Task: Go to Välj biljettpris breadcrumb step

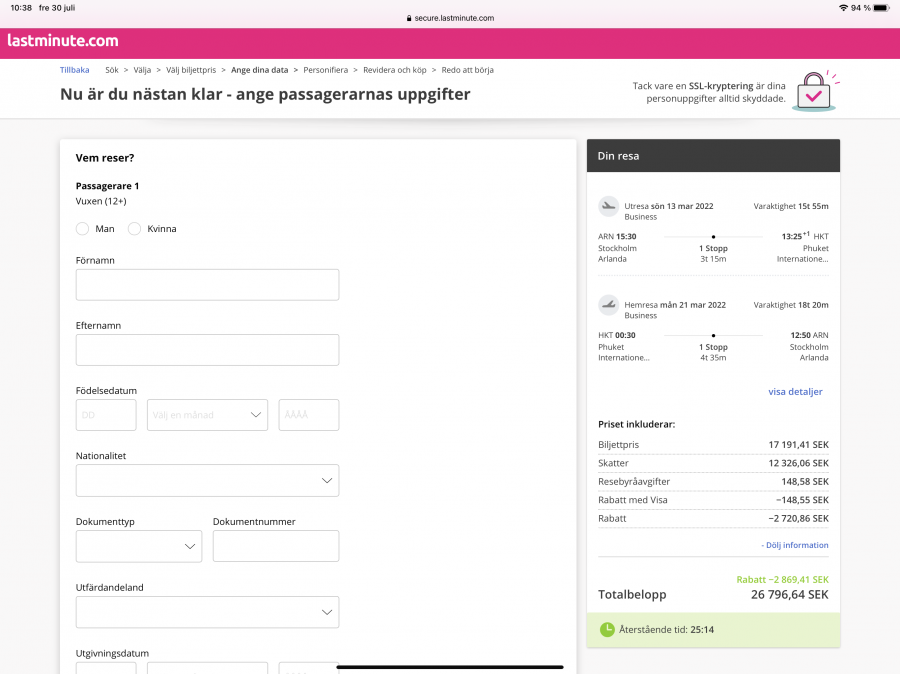Action: pyautogui.click(x=191, y=70)
